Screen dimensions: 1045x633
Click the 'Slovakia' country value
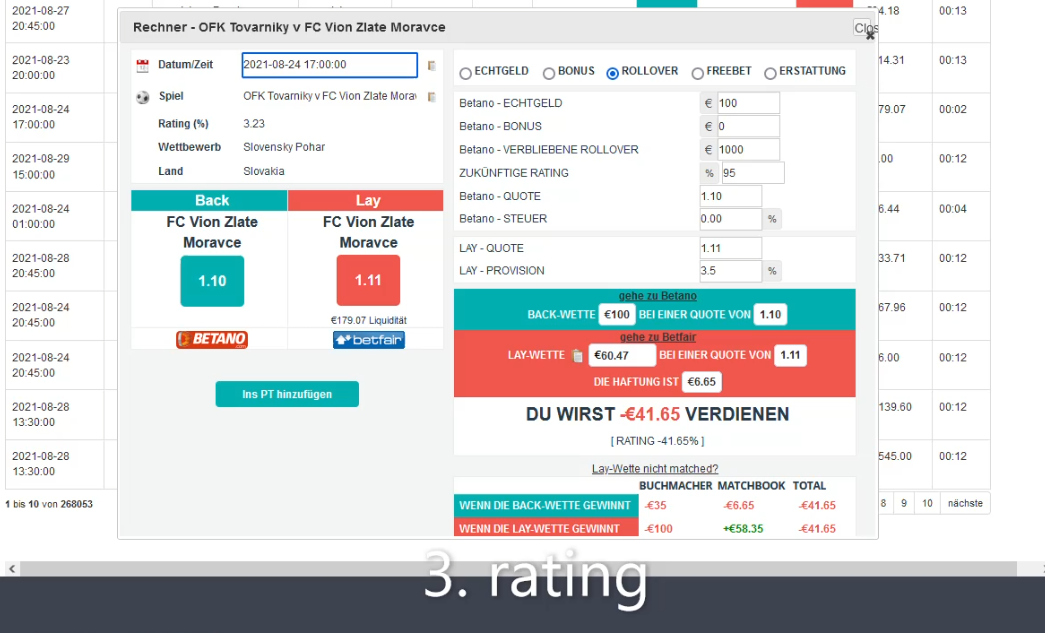tap(264, 171)
